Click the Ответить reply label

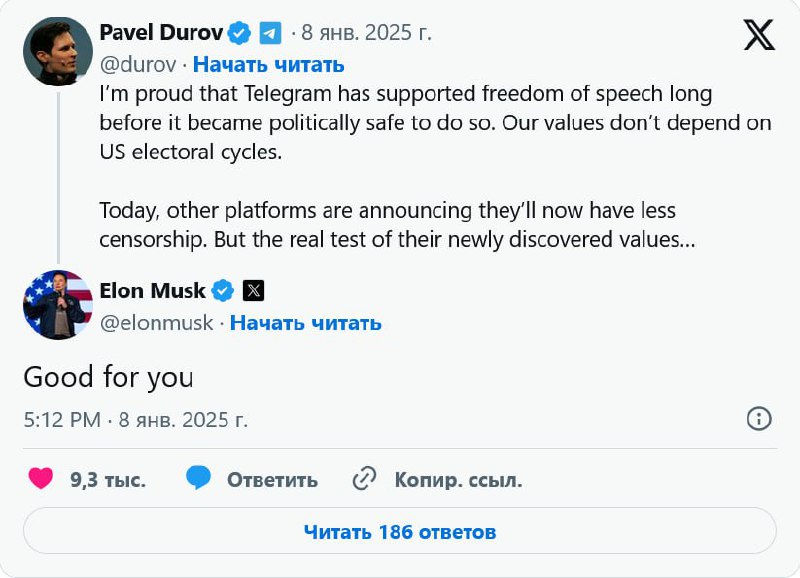click(272, 480)
